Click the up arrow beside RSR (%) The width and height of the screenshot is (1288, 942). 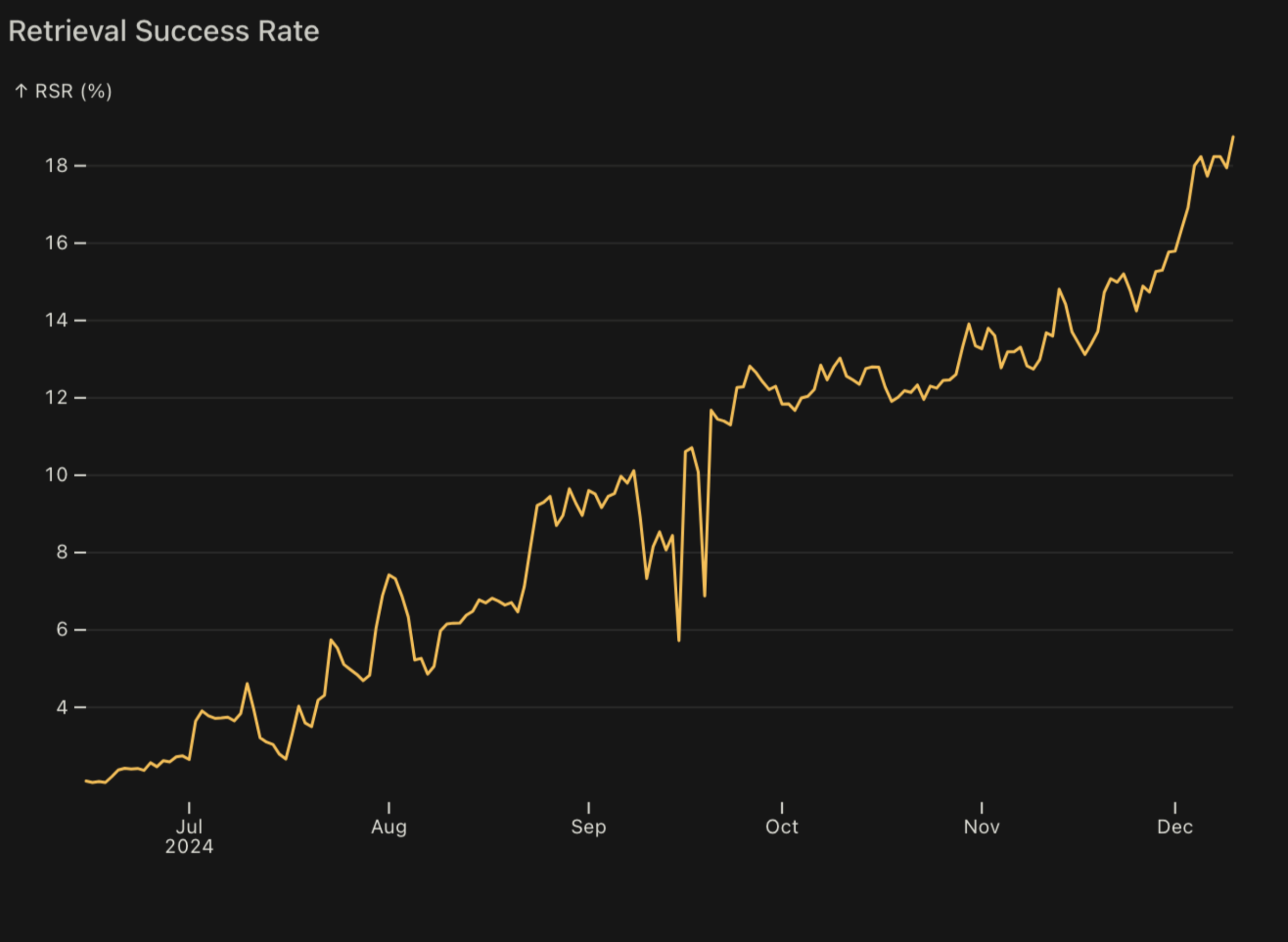[21, 91]
